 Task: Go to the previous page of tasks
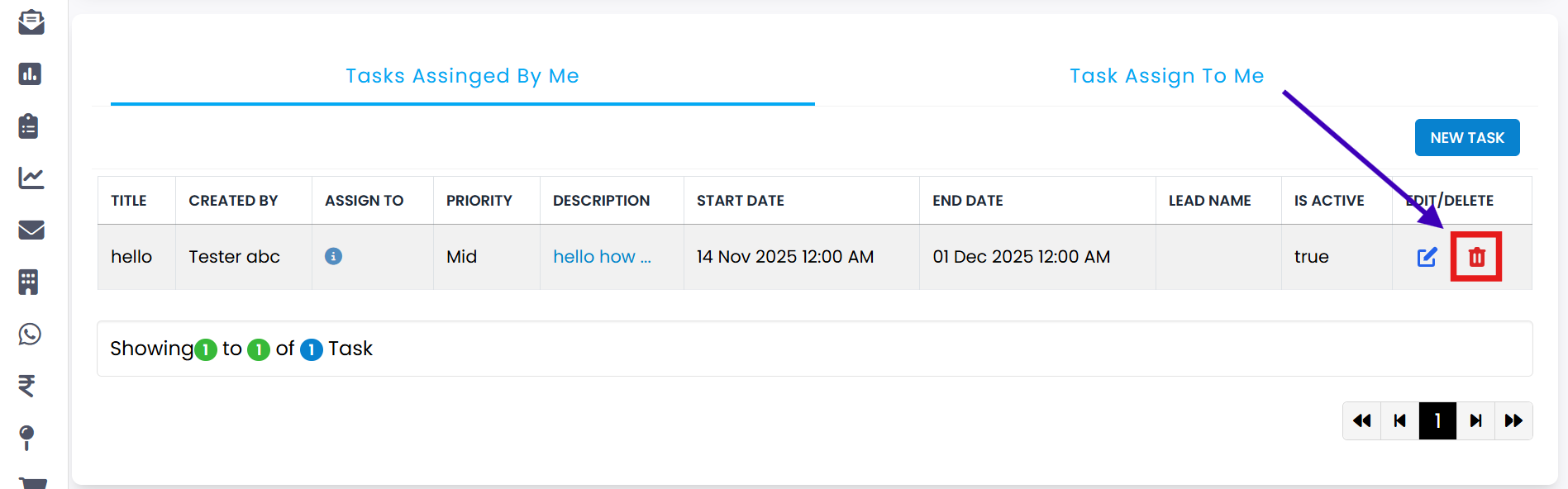(x=1399, y=420)
